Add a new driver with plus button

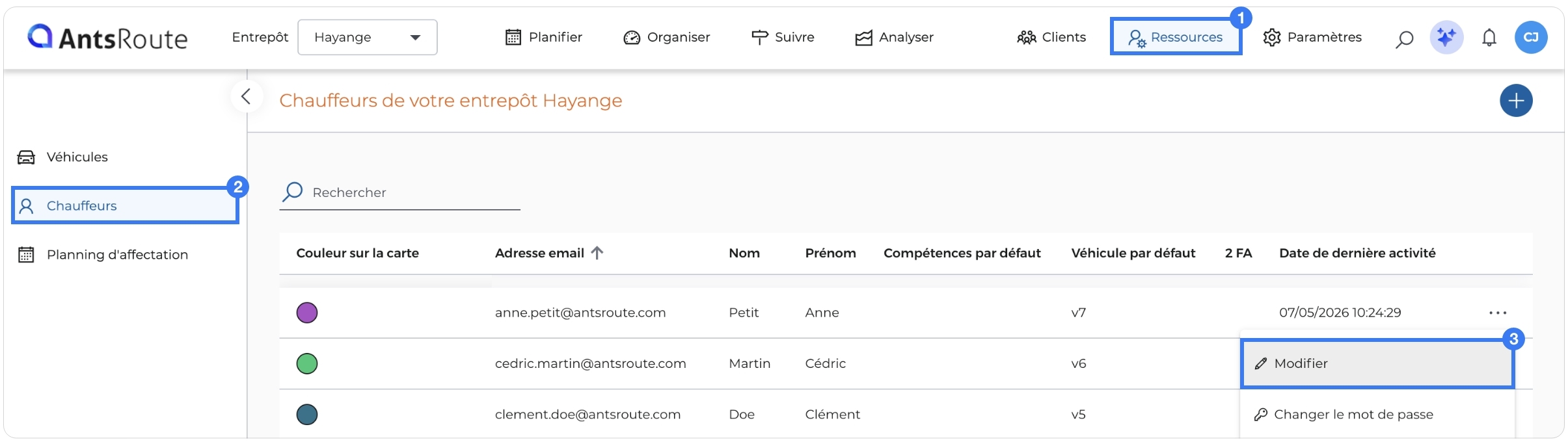[1516, 101]
